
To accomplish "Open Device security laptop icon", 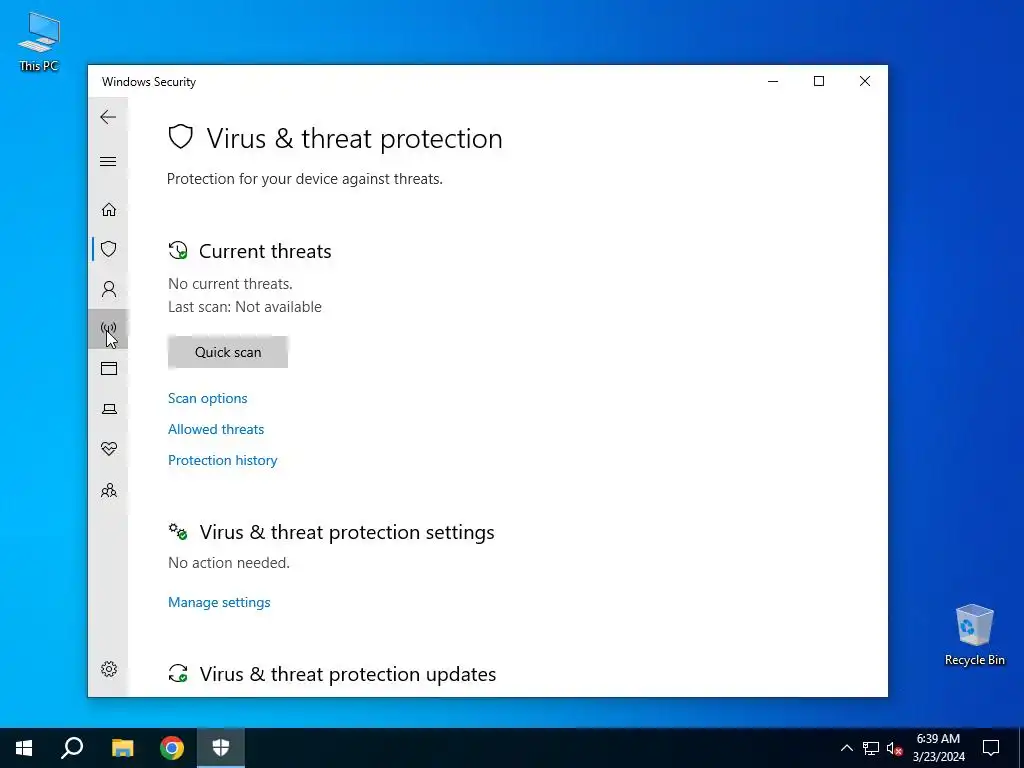I will 108,409.
